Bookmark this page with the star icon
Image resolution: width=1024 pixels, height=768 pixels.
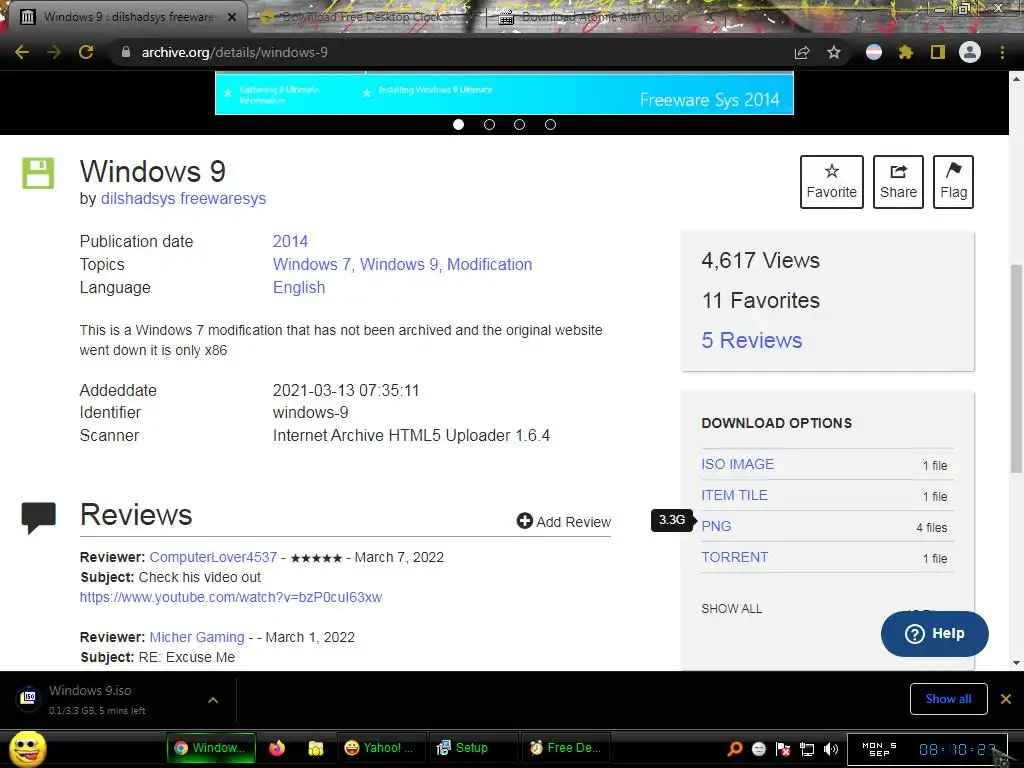[834, 52]
